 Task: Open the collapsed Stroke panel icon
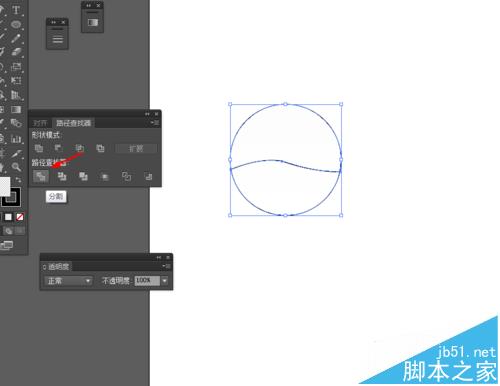tap(57, 39)
